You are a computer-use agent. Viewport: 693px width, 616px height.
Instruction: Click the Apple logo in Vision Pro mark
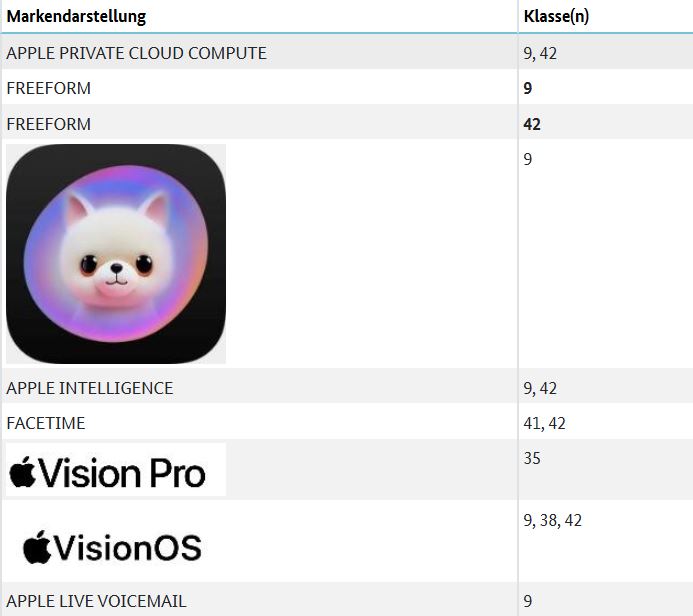pyautogui.click(x=22, y=472)
